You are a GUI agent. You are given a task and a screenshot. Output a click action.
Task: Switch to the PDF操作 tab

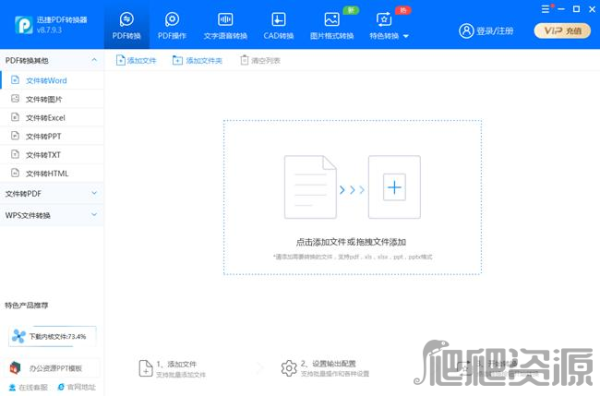172,25
